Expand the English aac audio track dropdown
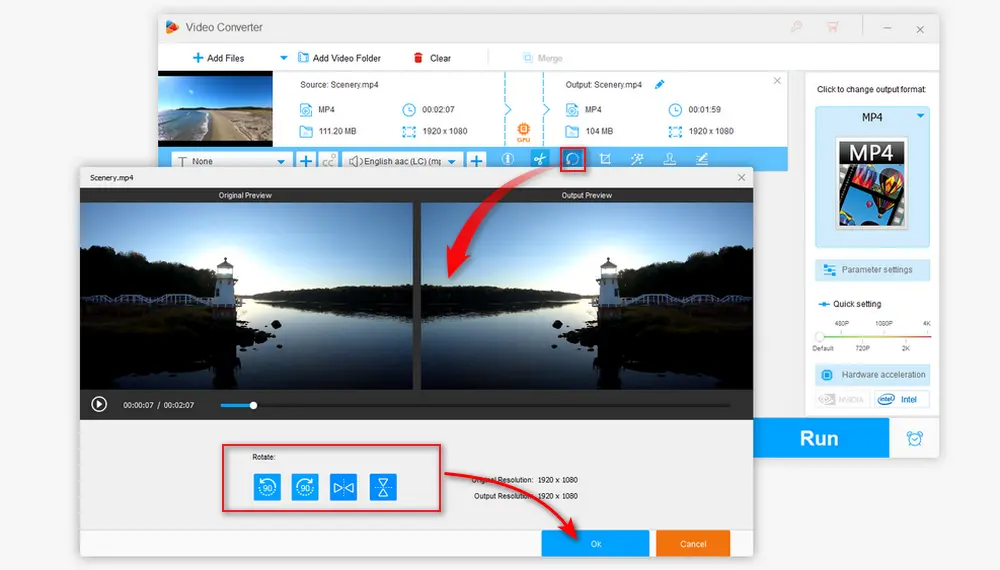 click(452, 161)
